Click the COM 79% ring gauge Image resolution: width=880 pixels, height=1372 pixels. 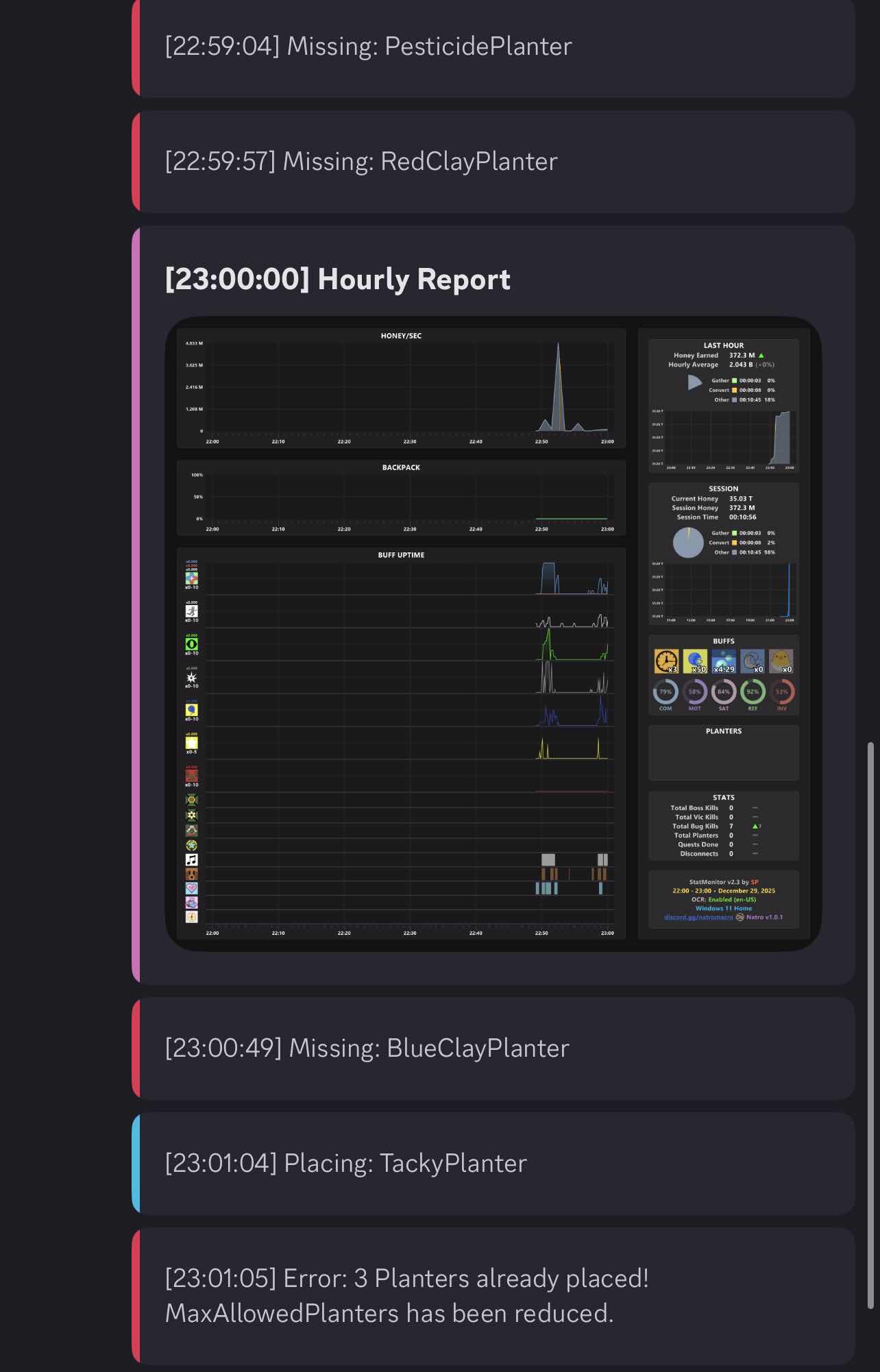[665, 692]
